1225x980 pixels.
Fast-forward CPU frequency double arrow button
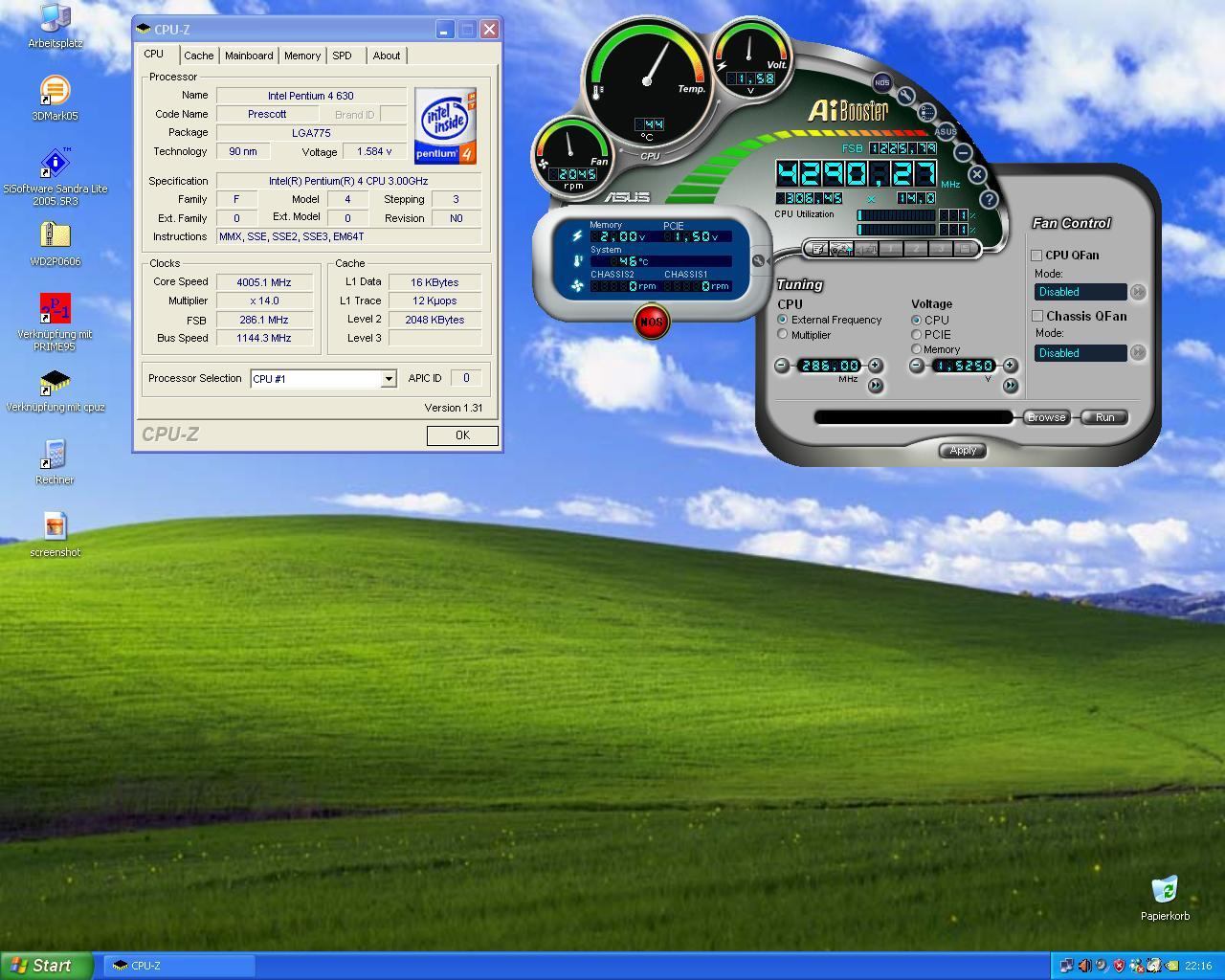(x=875, y=385)
